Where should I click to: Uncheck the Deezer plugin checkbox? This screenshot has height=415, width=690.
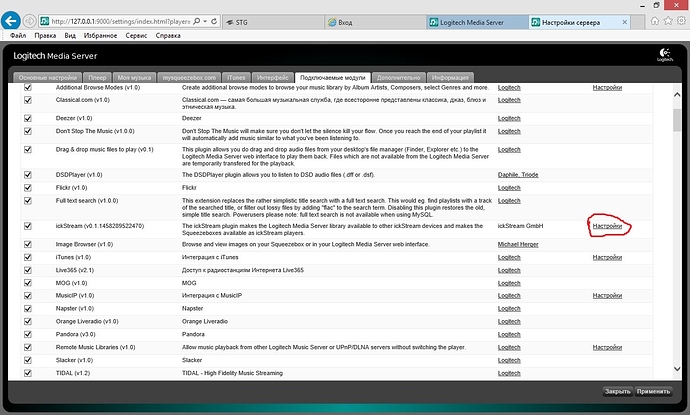(28, 118)
